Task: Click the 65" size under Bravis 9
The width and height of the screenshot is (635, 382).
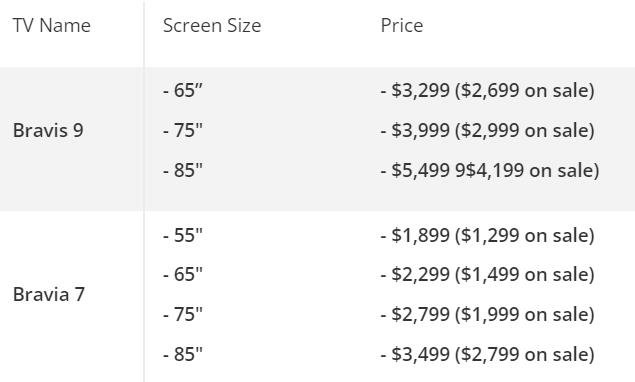Action: pos(183,90)
